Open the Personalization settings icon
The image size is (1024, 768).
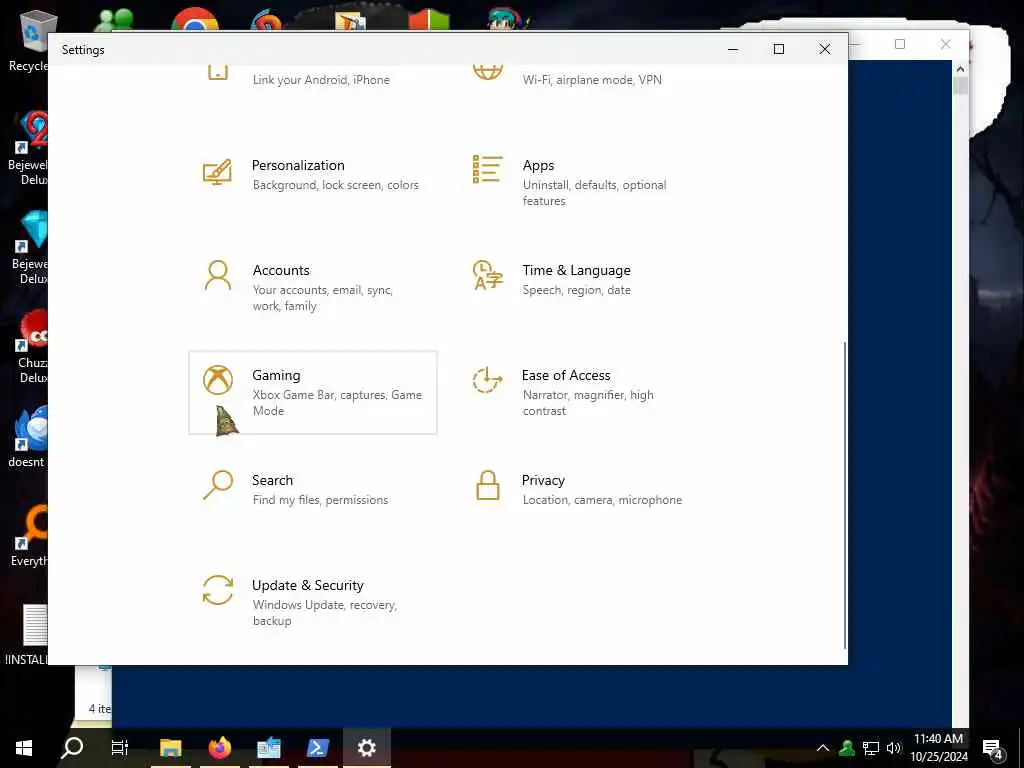pos(217,172)
